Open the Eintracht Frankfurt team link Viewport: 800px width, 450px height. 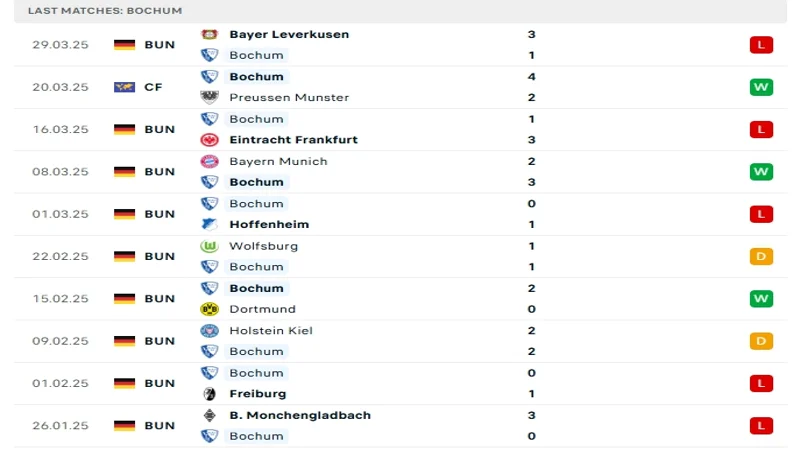pos(293,140)
